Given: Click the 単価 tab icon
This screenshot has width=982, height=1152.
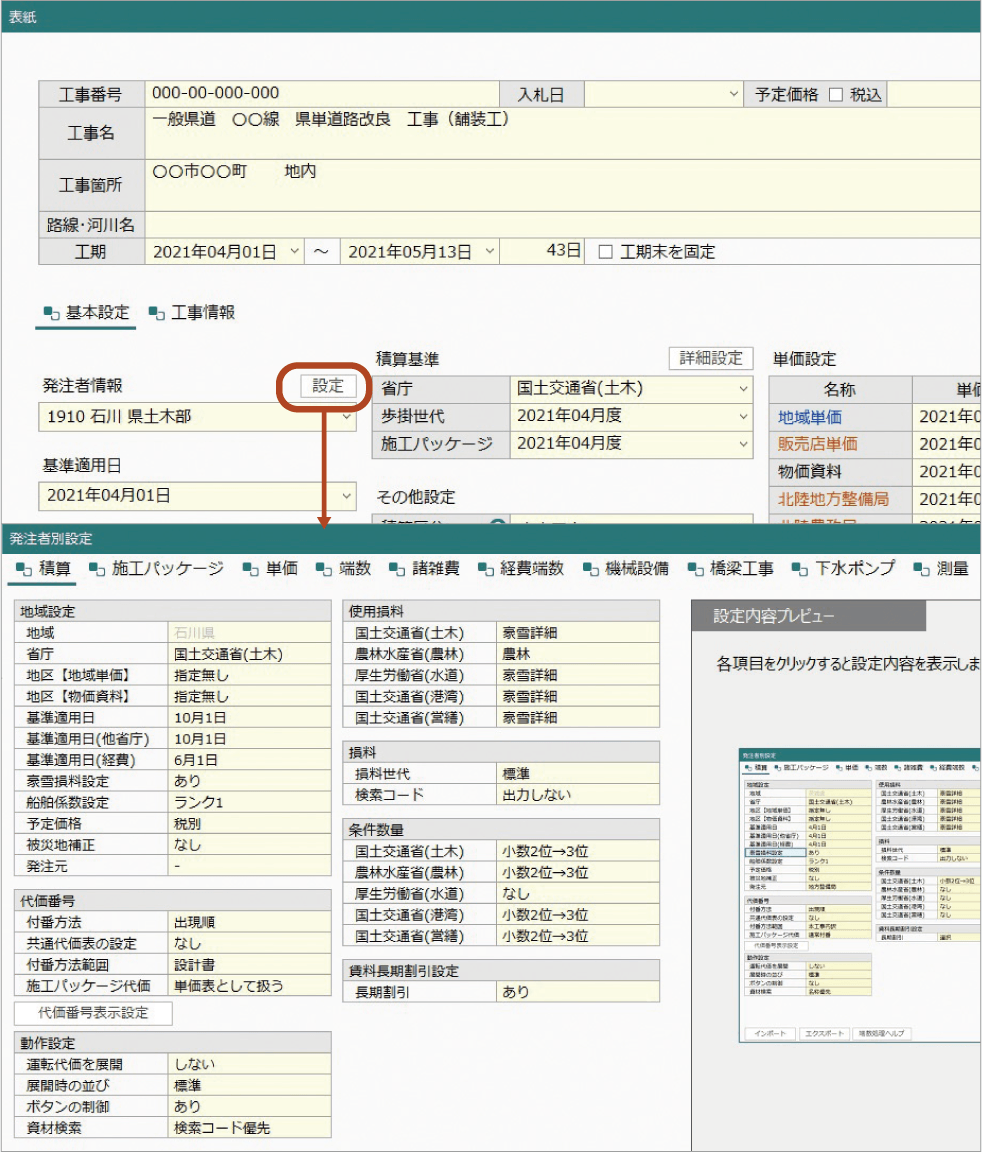Looking at the screenshot, I should pyautogui.click(x=250, y=569).
